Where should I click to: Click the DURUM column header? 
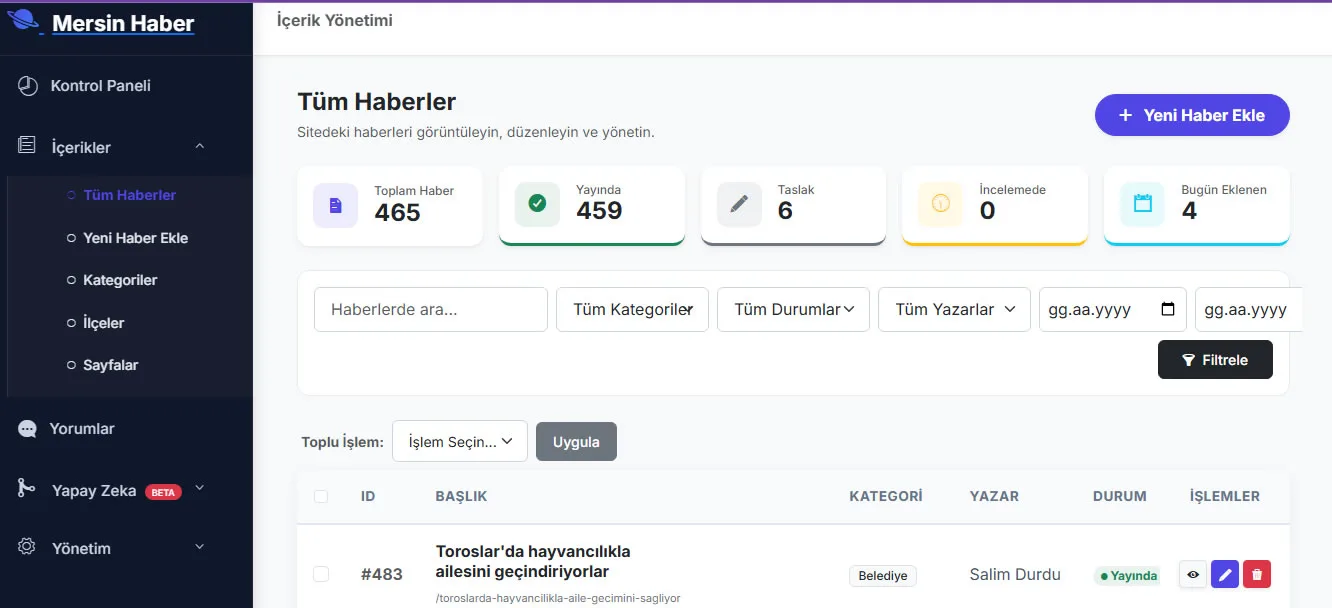pyautogui.click(x=1120, y=496)
